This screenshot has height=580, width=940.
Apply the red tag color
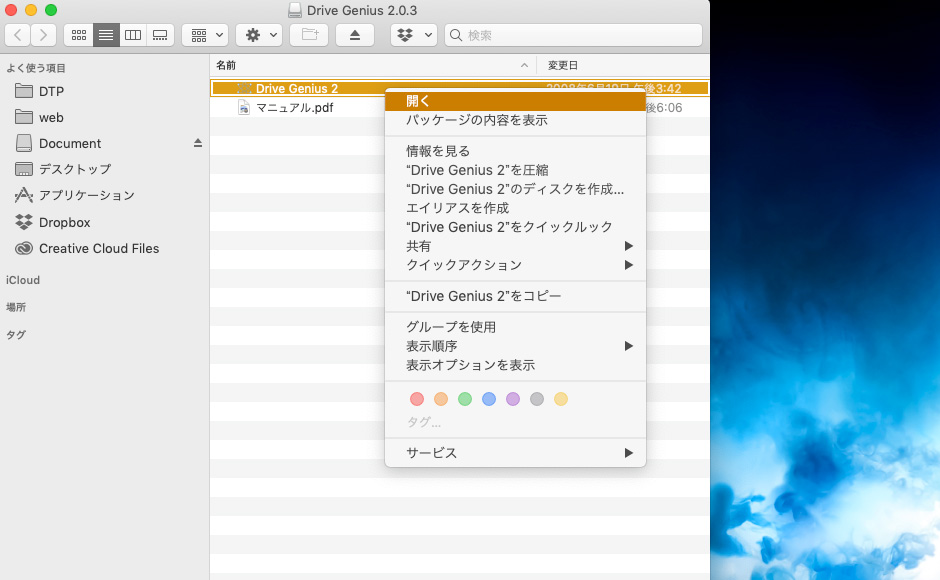click(x=417, y=399)
